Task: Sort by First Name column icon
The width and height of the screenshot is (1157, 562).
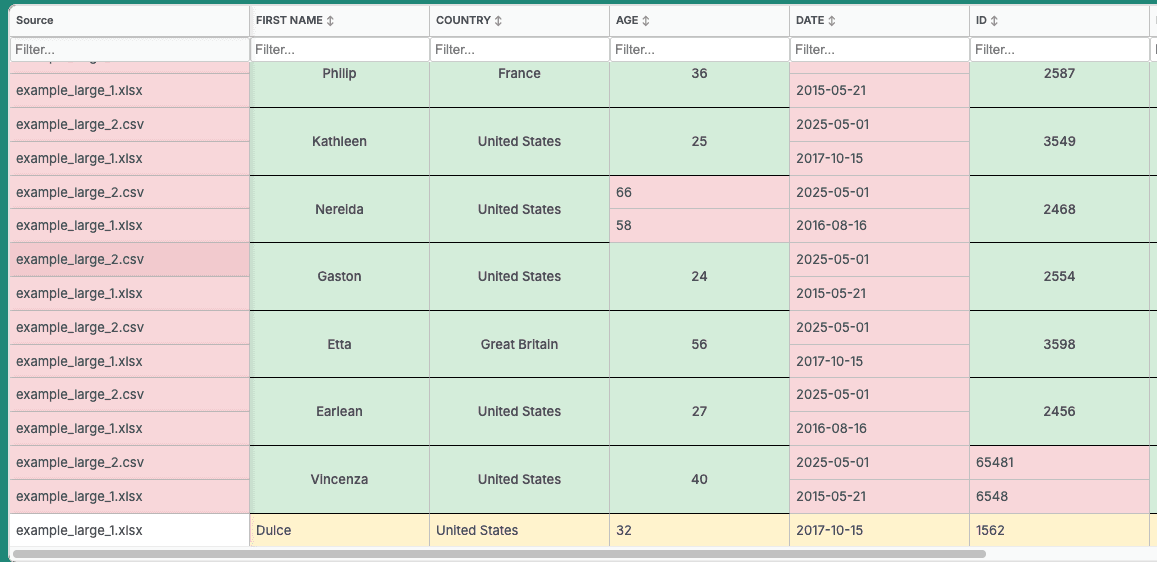Action: [331, 21]
